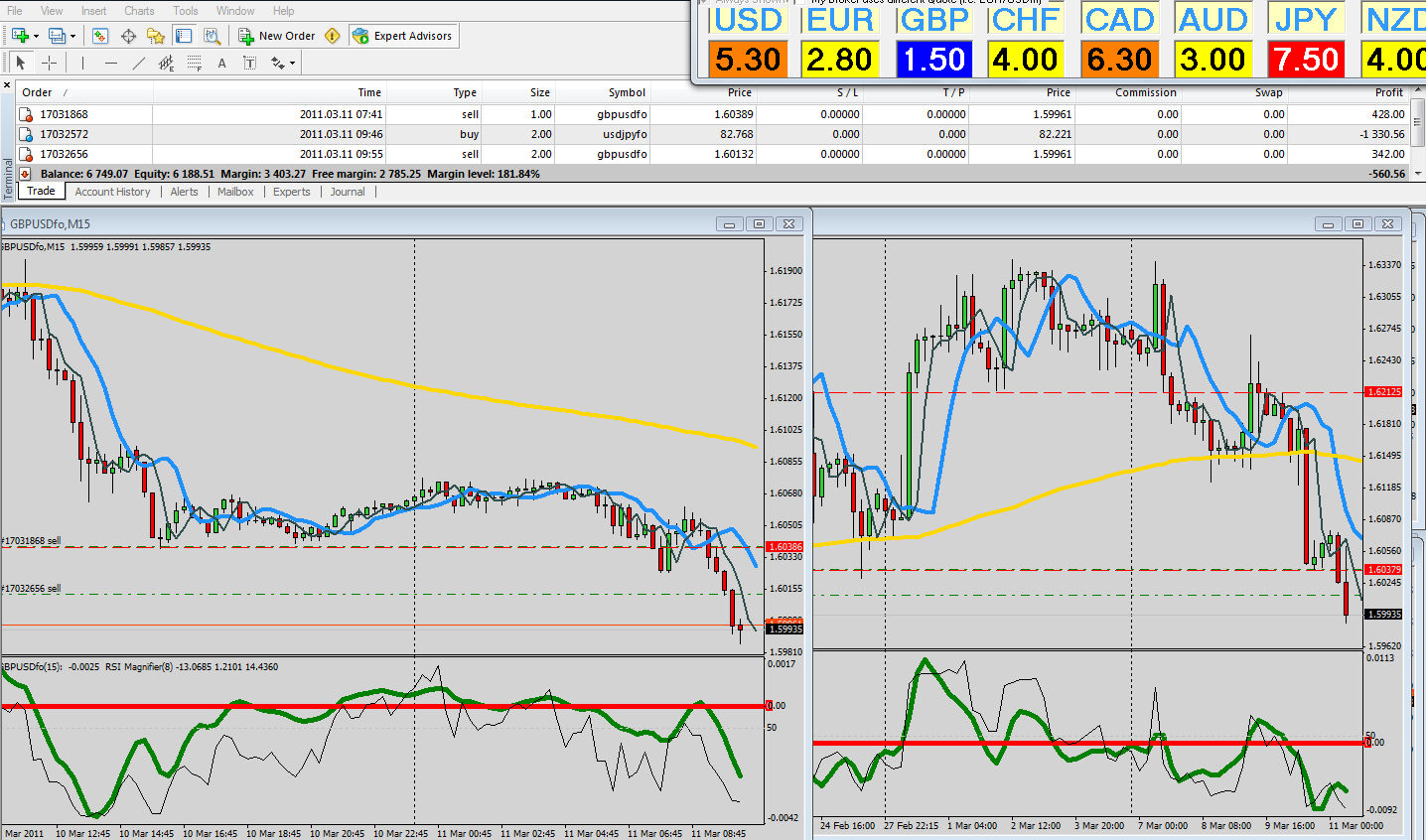This screenshot has height=840, width=1426.
Task: Open the Tools menu
Action: pos(186,11)
